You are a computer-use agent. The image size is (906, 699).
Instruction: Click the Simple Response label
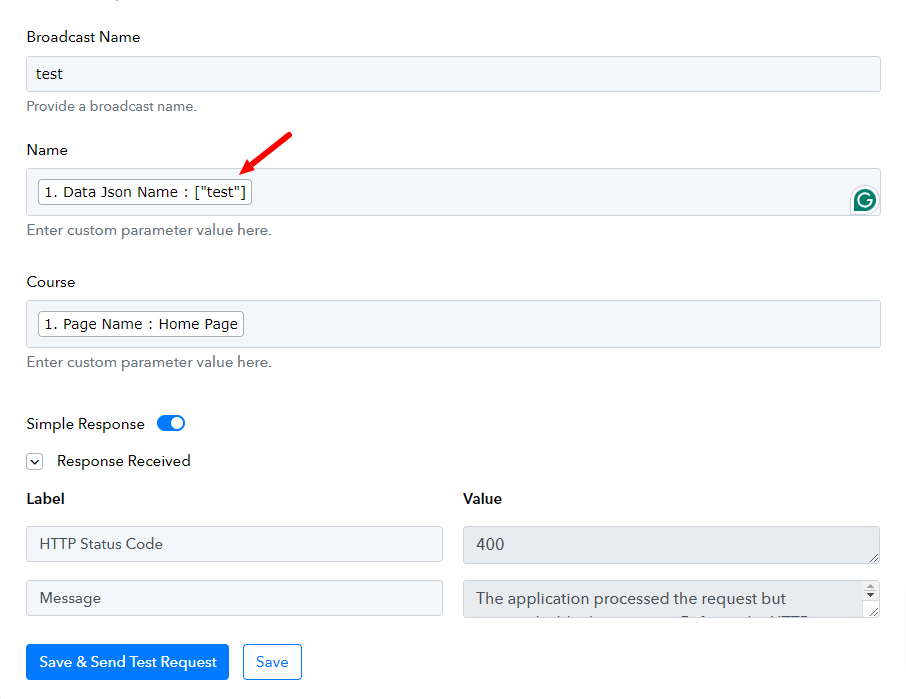click(x=86, y=424)
